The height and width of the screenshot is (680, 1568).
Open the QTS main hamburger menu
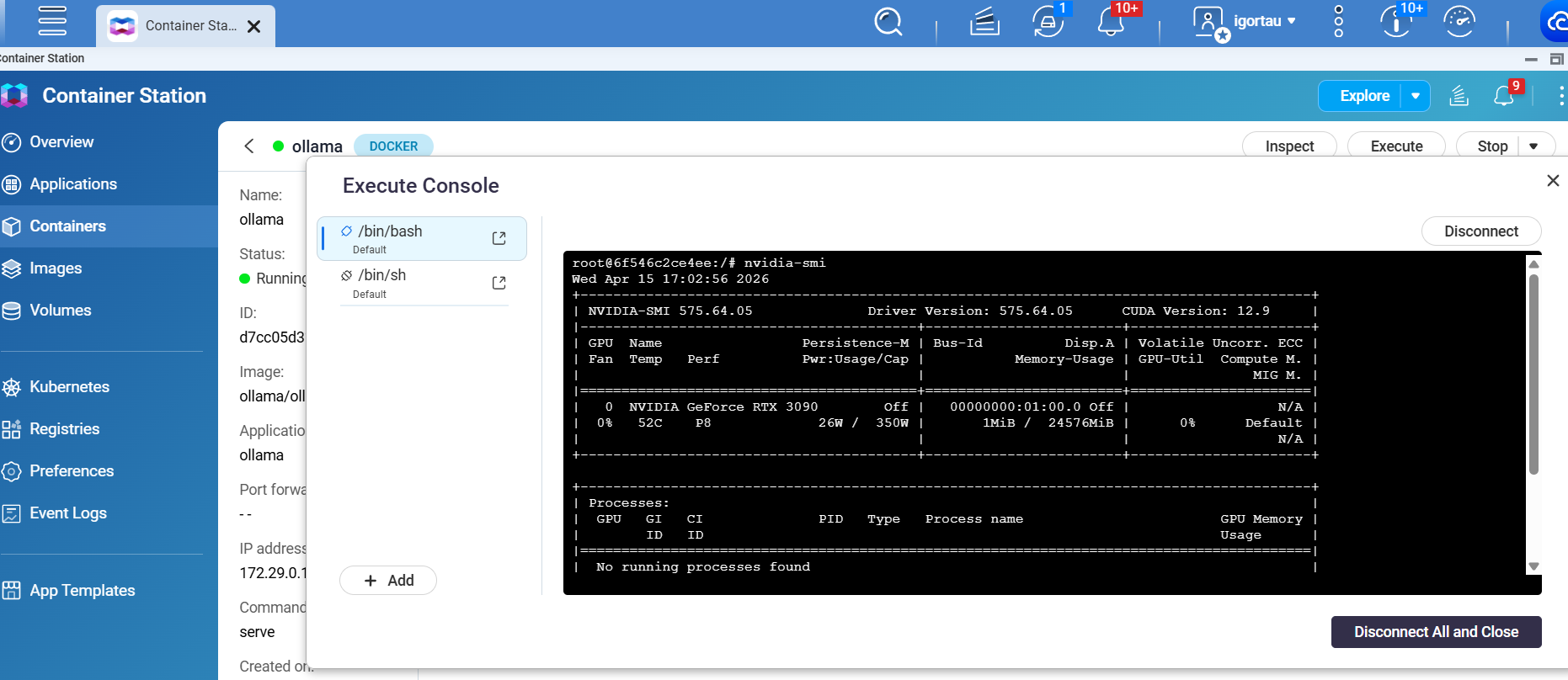pyautogui.click(x=52, y=22)
